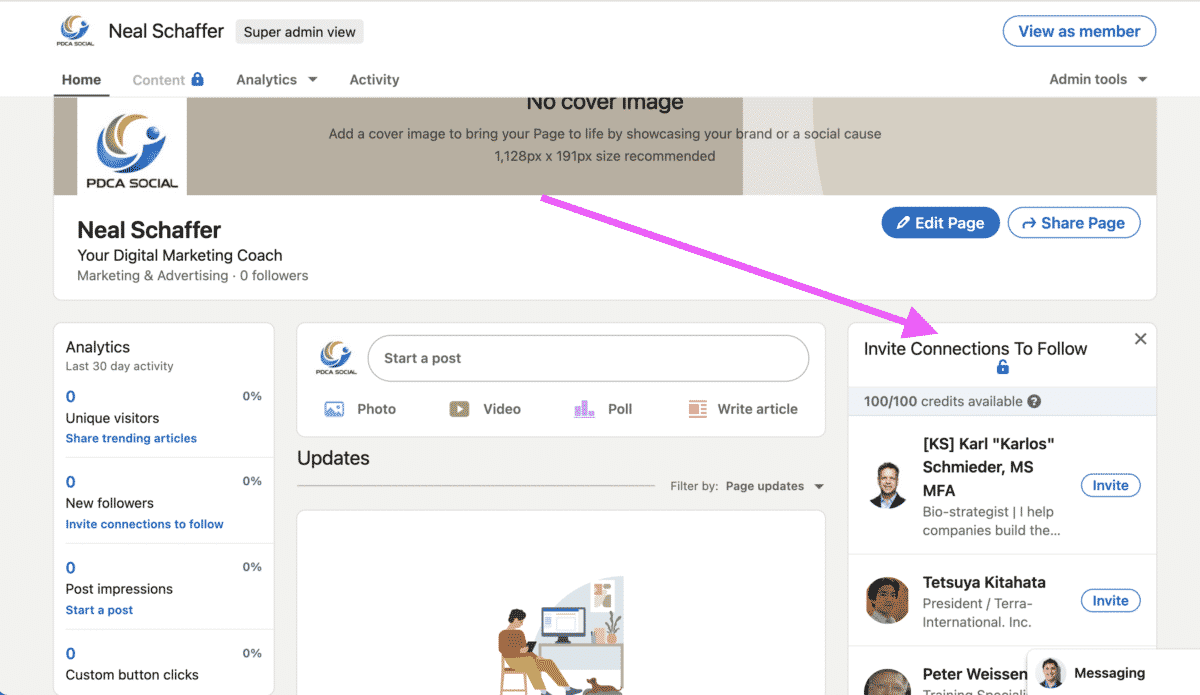This screenshot has width=1200, height=695.
Task: Click the Analytics panel heading
Action: click(x=98, y=347)
